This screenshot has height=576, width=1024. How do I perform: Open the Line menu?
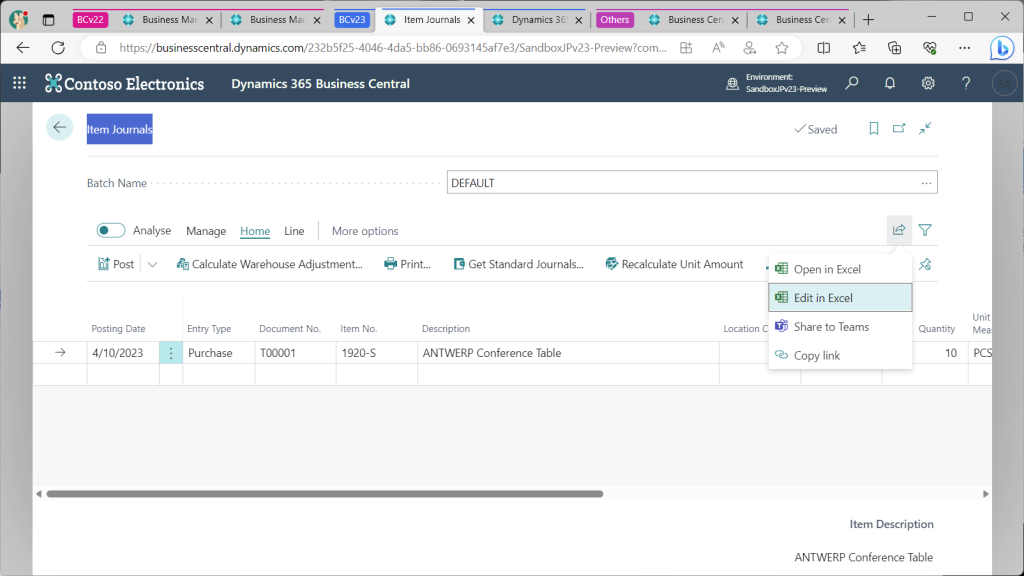click(294, 231)
